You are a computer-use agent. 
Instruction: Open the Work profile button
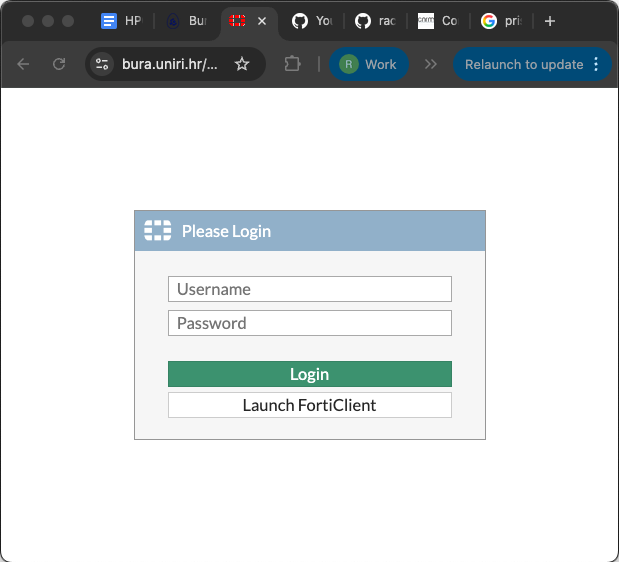(x=369, y=64)
